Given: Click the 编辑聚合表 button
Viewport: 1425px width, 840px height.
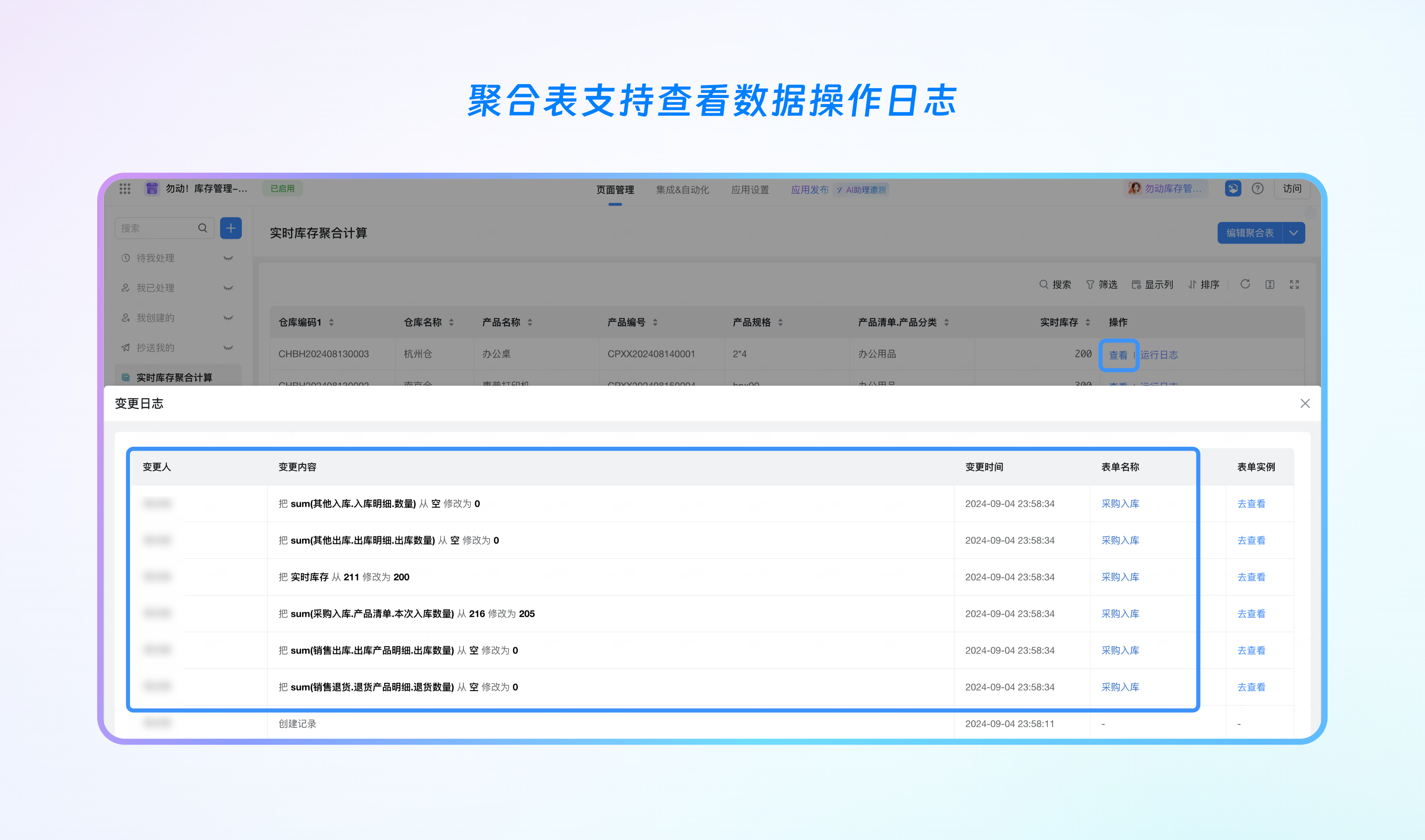Looking at the screenshot, I should tap(1250, 233).
